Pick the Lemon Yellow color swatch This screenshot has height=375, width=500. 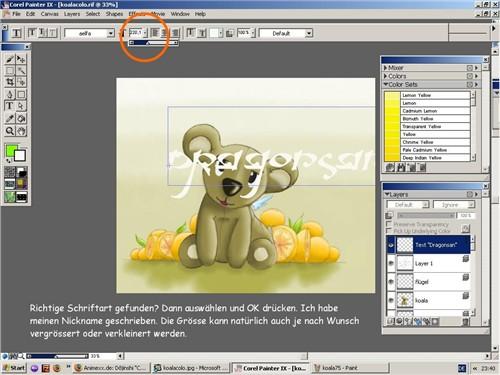click(x=428, y=95)
